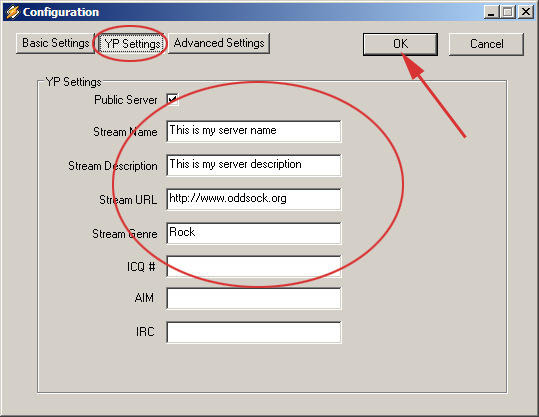Maximize the Configuration dialog window
Image resolution: width=539 pixels, height=417 pixels.
pyautogui.click(x=508, y=12)
